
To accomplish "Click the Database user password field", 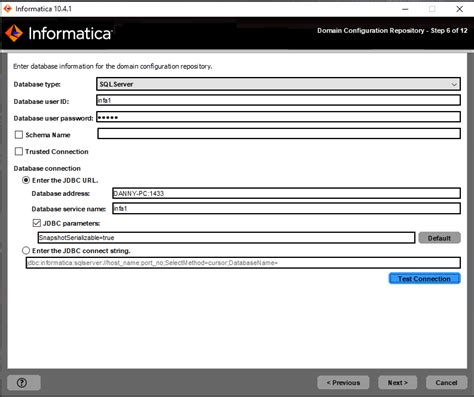I will [x=278, y=117].
